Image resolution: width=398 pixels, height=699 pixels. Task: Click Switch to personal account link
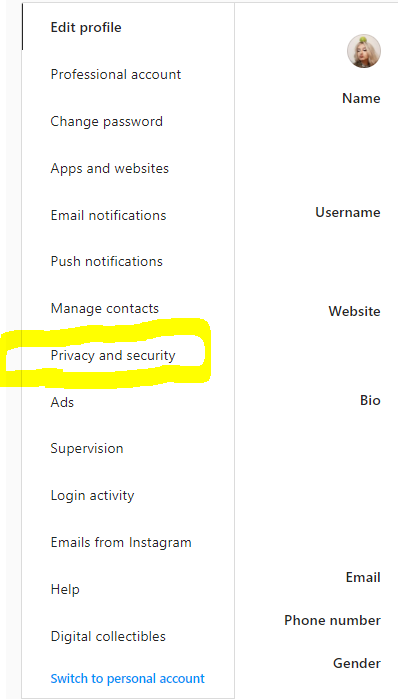127,678
